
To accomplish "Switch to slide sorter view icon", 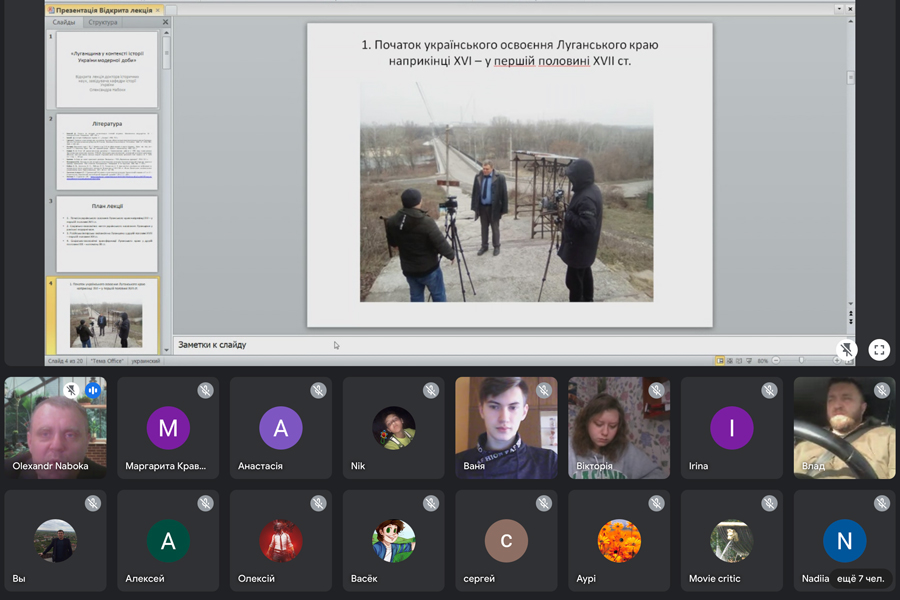I will tap(728, 360).
